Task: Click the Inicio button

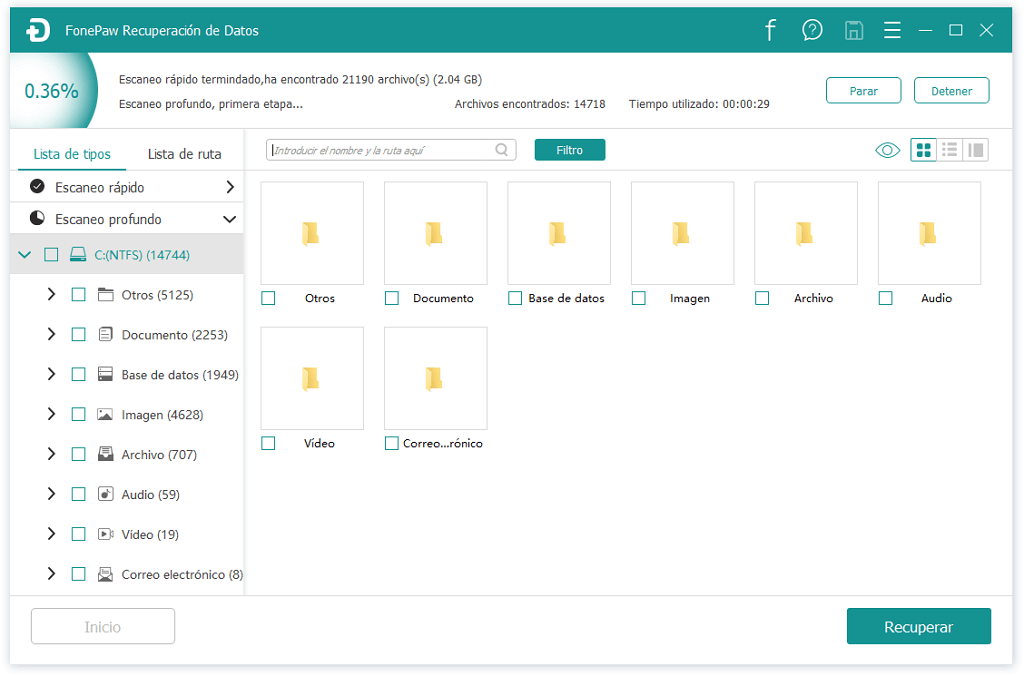Action: click(x=103, y=626)
